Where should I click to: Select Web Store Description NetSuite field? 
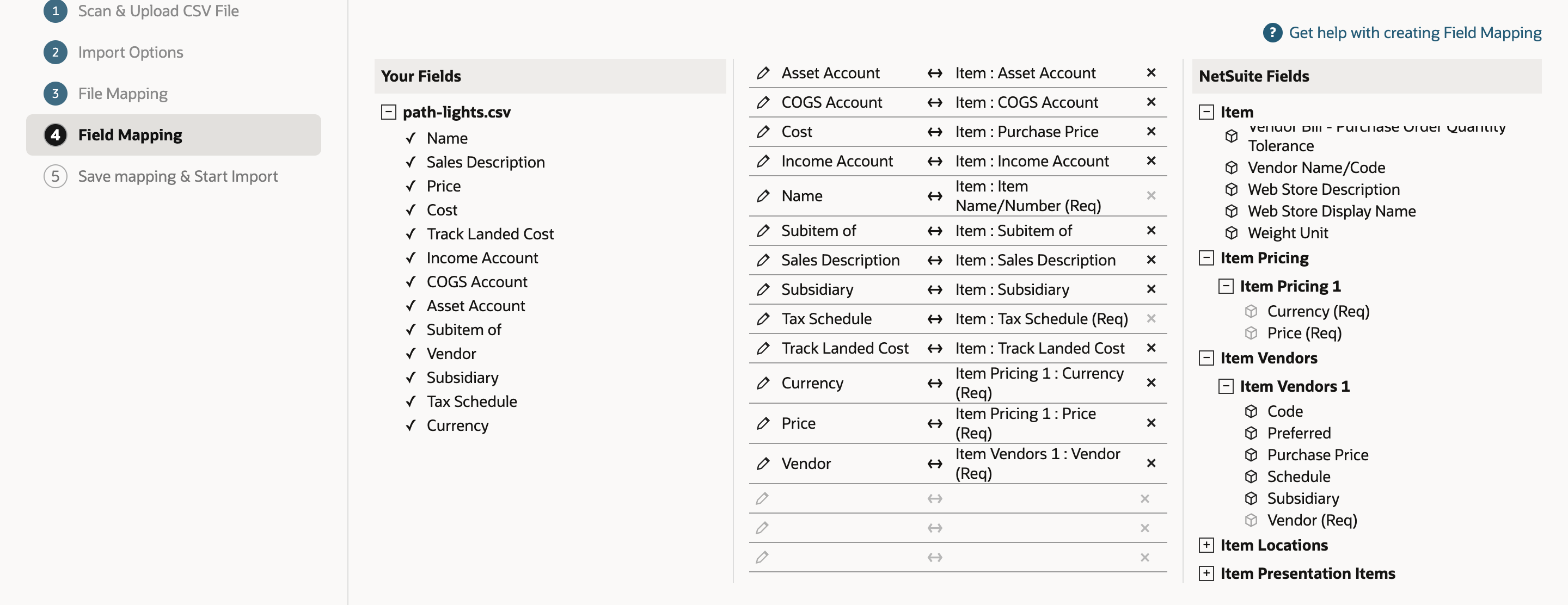pyautogui.click(x=1324, y=189)
